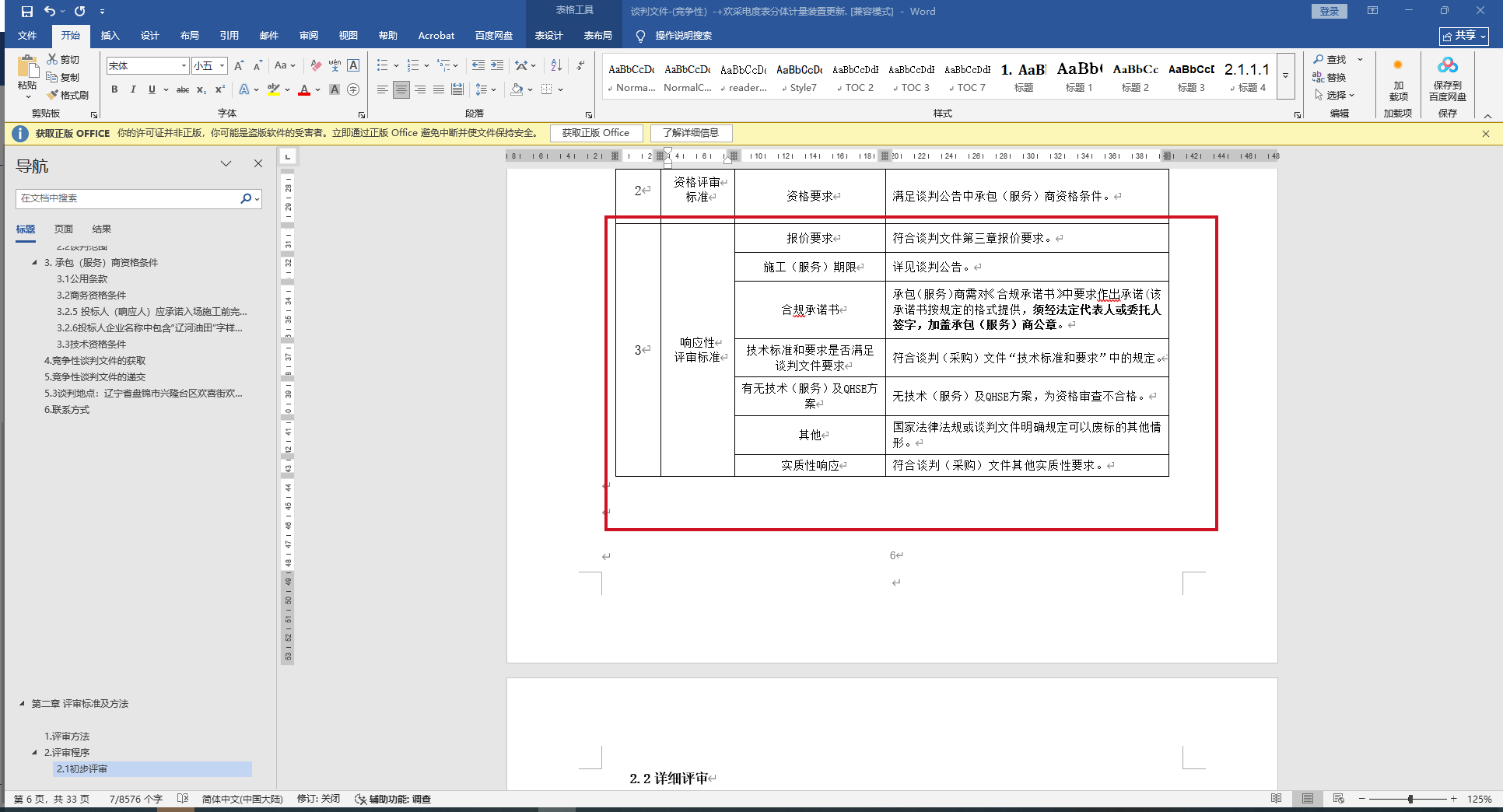Sort the table contents with the A-Z icon
The height and width of the screenshot is (812, 1503).
pos(556,65)
